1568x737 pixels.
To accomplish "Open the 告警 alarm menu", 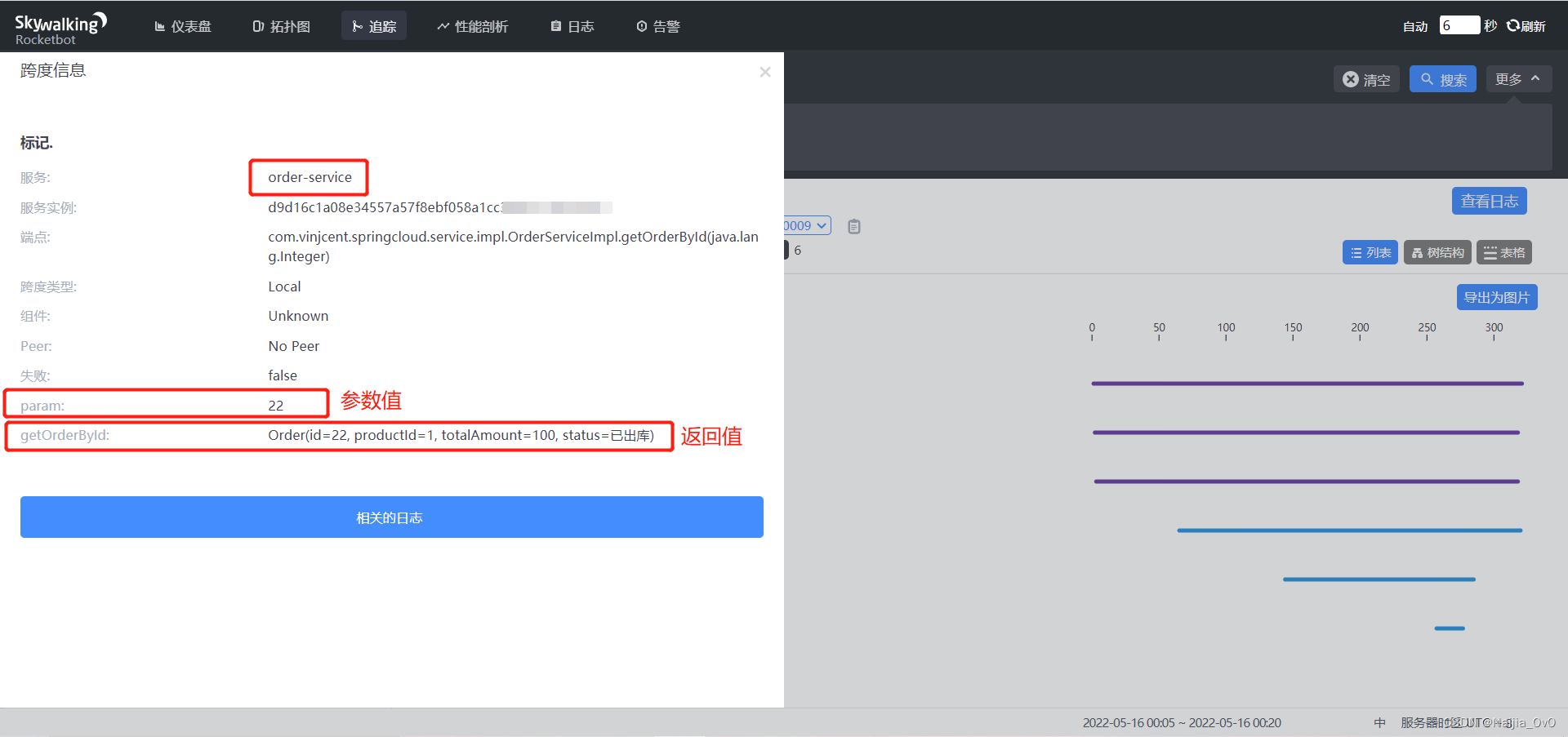I will 658,26.
